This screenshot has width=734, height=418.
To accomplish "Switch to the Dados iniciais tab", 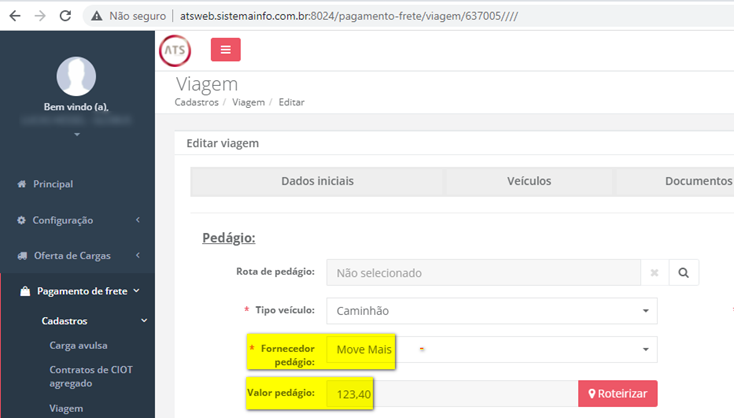I will pos(317,181).
